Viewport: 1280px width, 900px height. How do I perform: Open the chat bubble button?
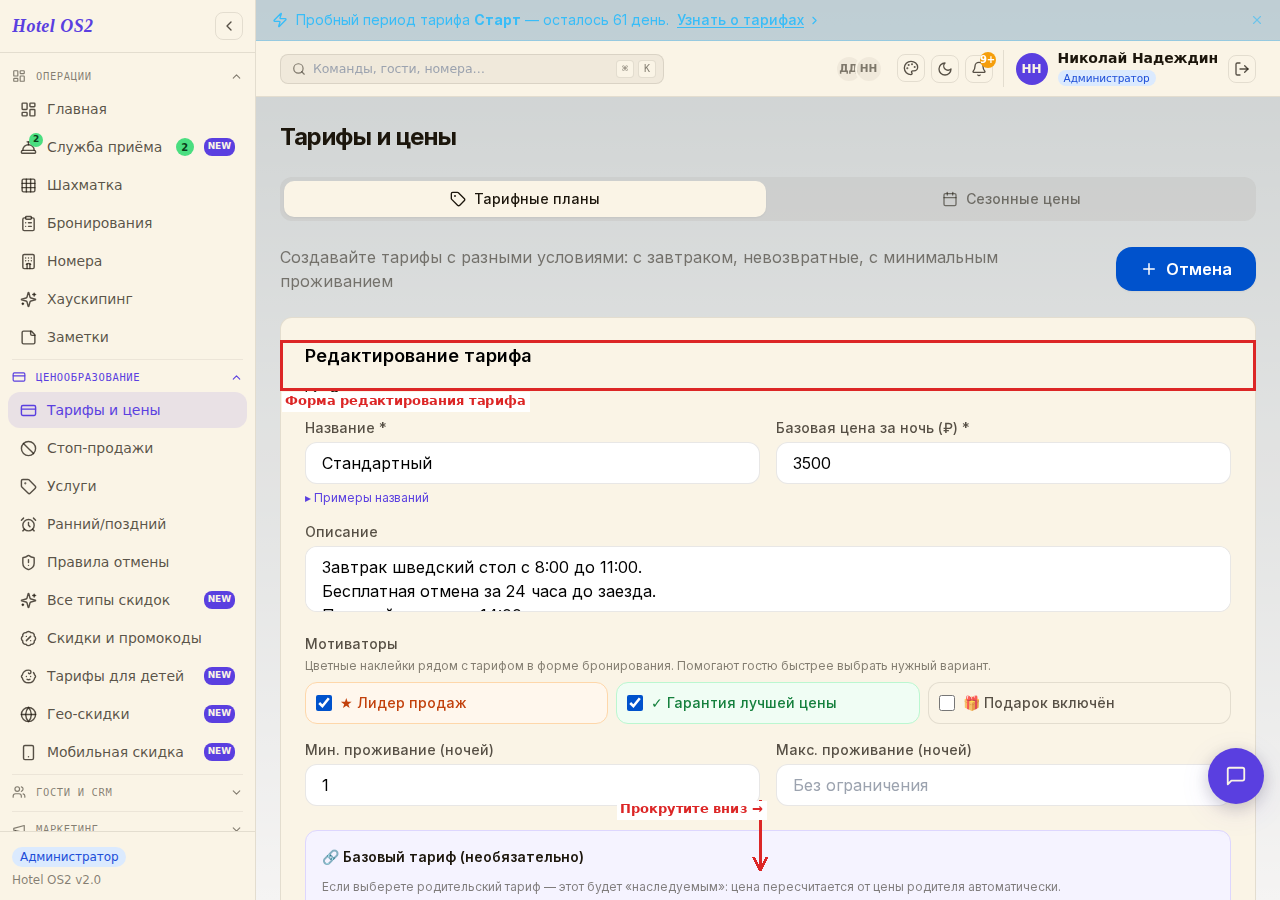(x=1236, y=776)
